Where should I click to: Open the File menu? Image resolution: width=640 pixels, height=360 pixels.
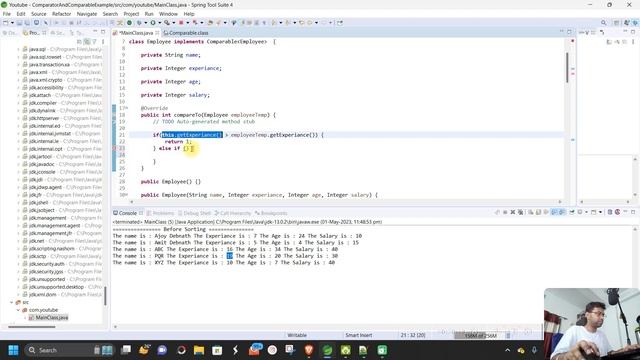[7, 13]
